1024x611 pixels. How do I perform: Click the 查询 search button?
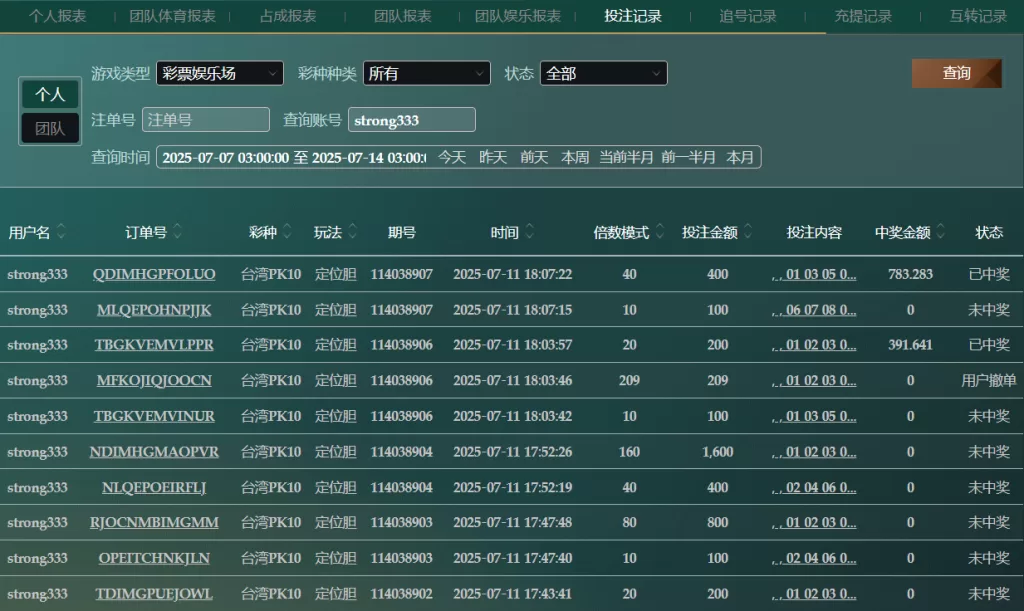click(957, 73)
